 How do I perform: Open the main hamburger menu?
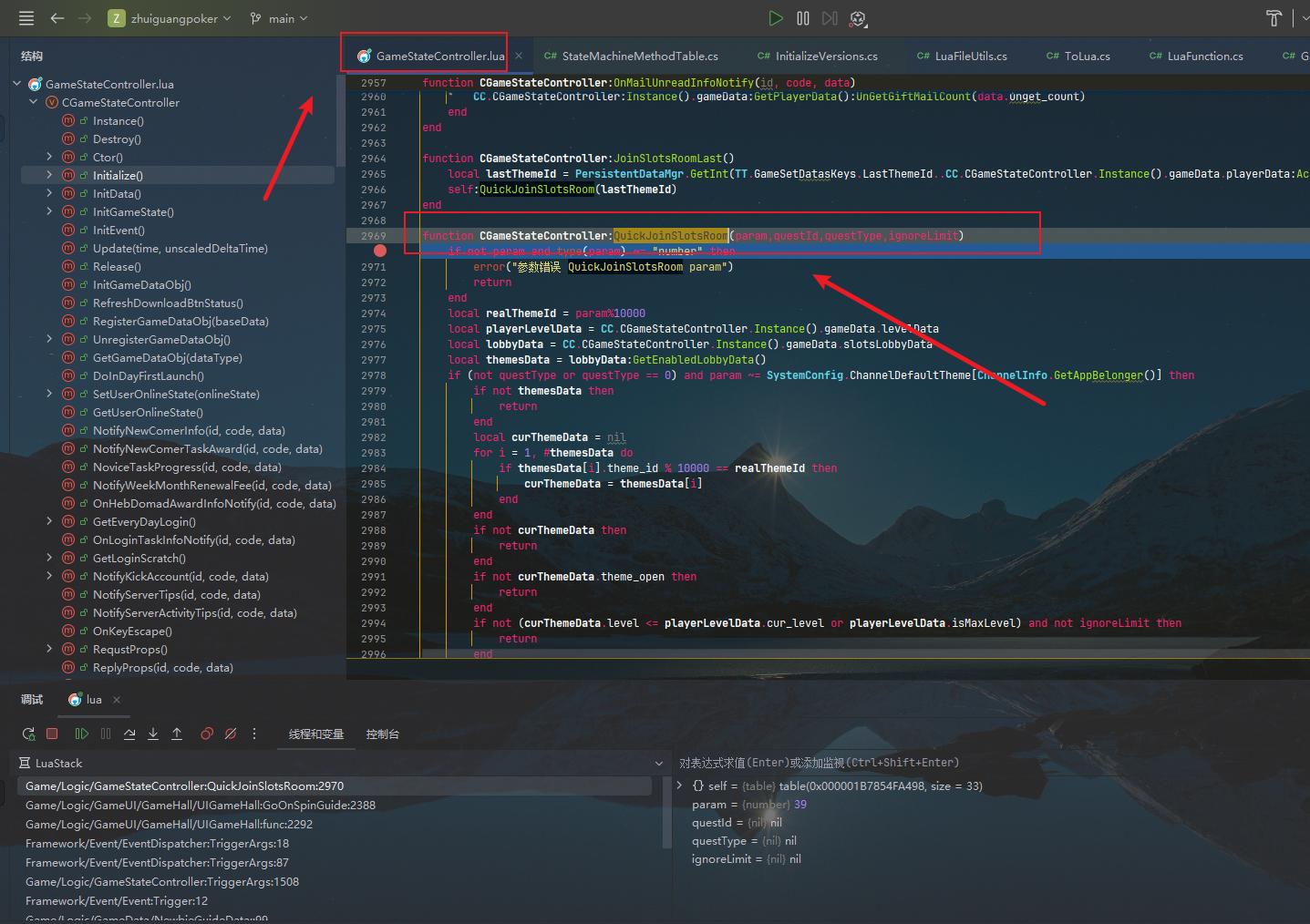click(26, 18)
